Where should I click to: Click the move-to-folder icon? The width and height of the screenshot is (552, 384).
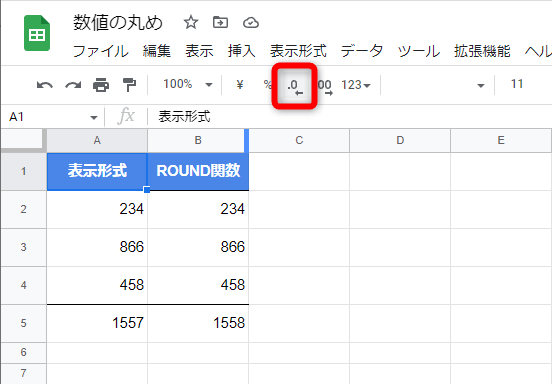tap(220, 22)
